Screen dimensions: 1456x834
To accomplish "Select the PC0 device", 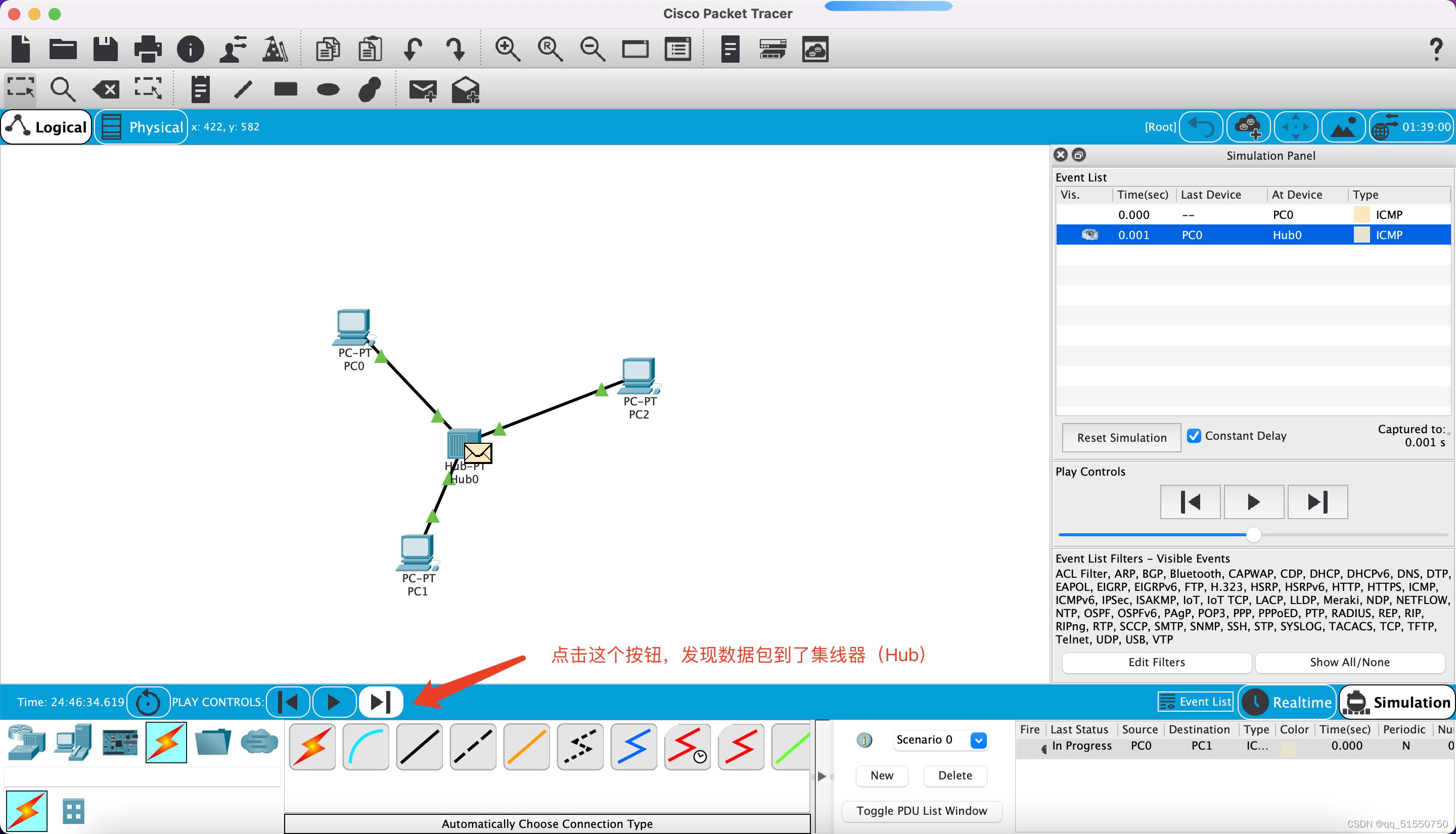I will tap(353, 328).
